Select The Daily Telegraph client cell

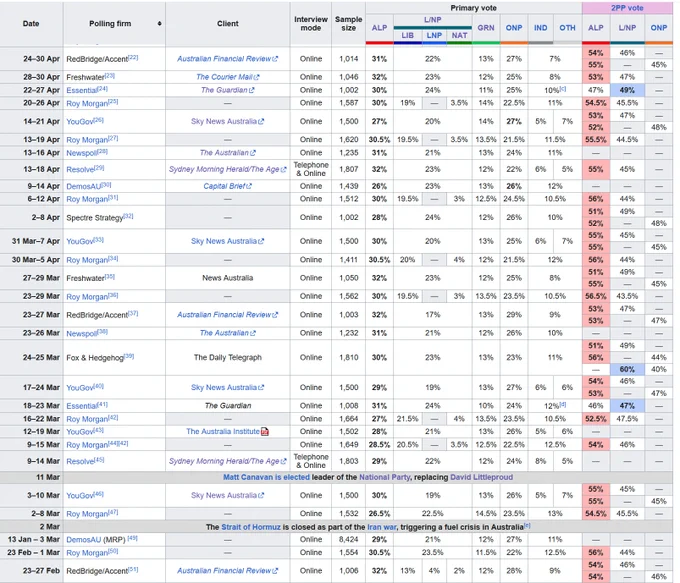228,357
